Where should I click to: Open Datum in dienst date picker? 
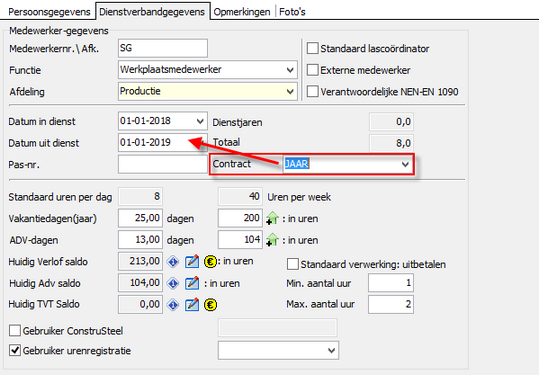point(200,121)
